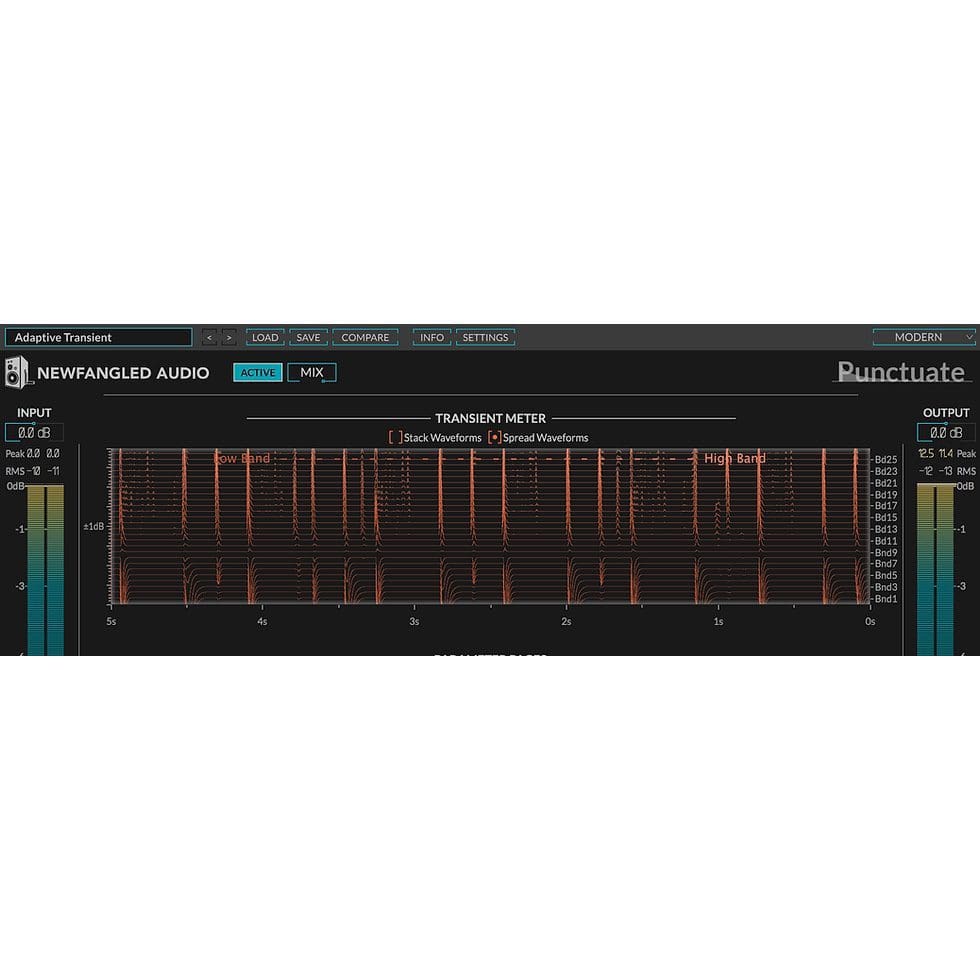Go to the next preset arrow
Image resolution: width=980 pixels, height=980 pixels.
(x=229, y=338)
